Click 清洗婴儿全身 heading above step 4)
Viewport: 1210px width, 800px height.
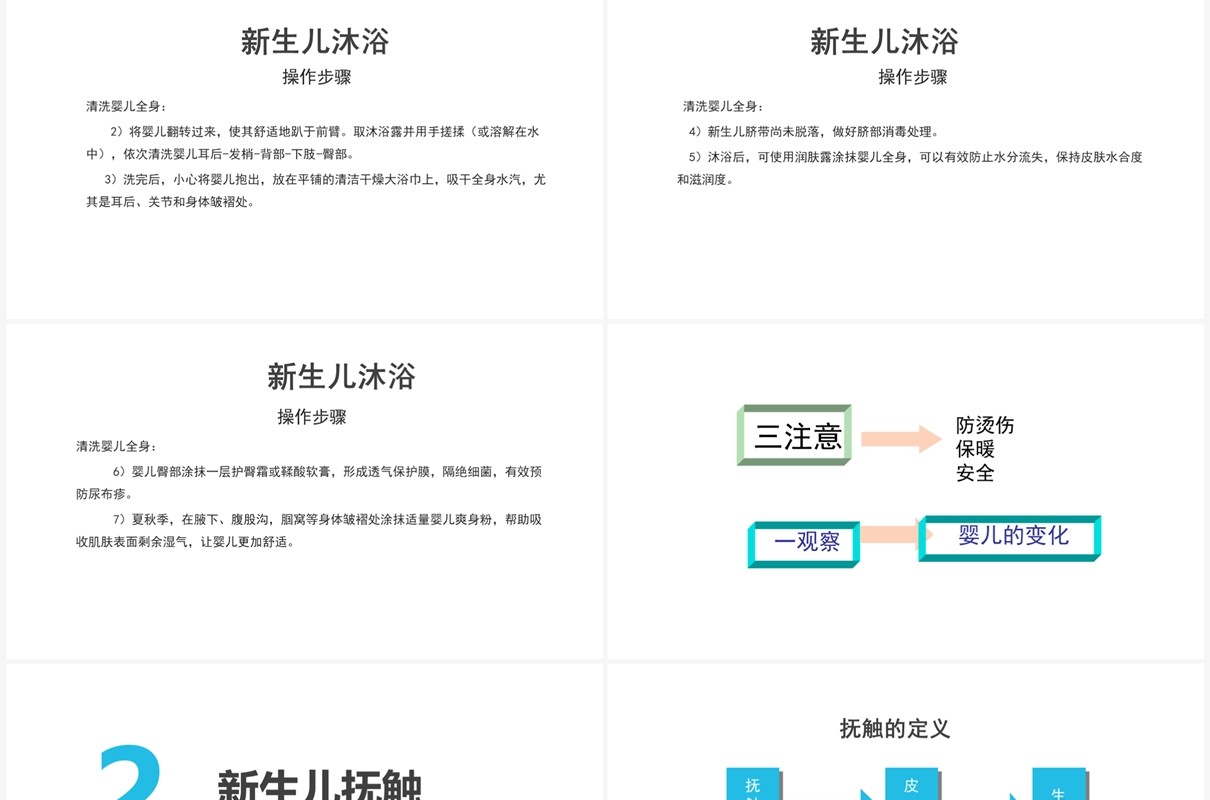(x=724, y=106)
